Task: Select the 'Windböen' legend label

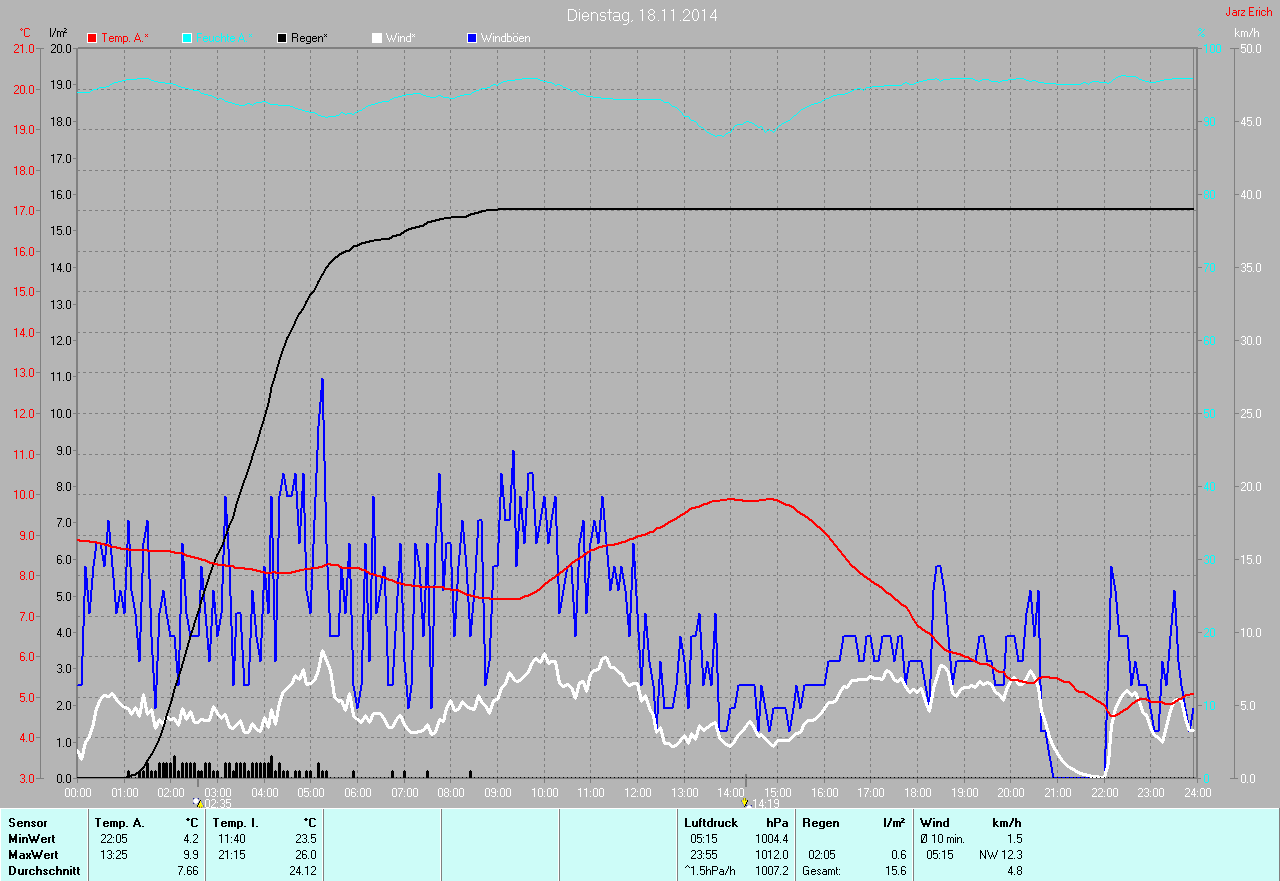Action: pyautogui.click(x=506, y=38)
